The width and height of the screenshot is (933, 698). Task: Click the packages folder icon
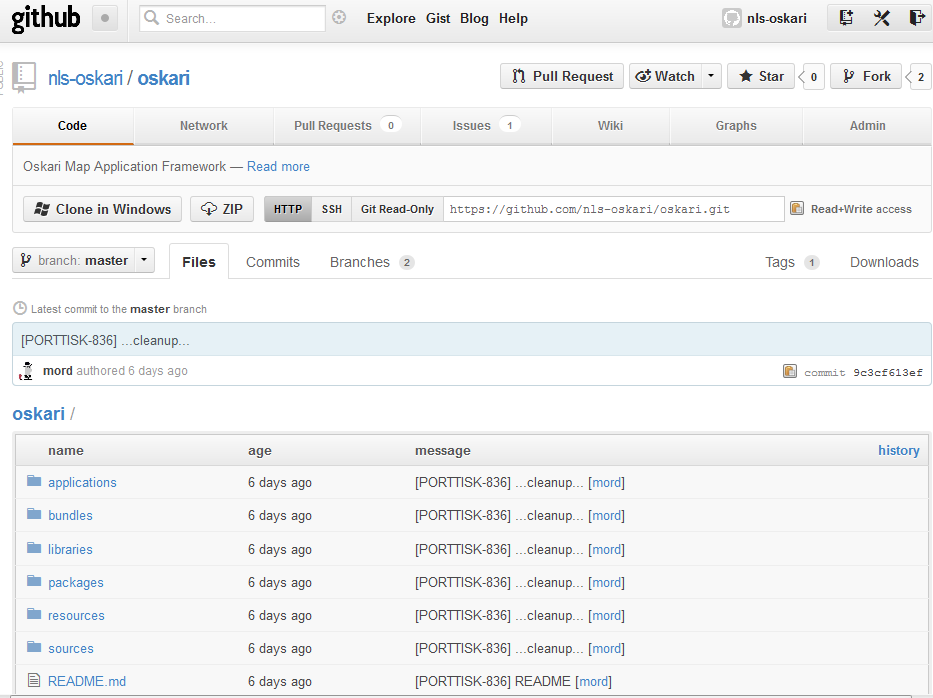tap(34, 581)
